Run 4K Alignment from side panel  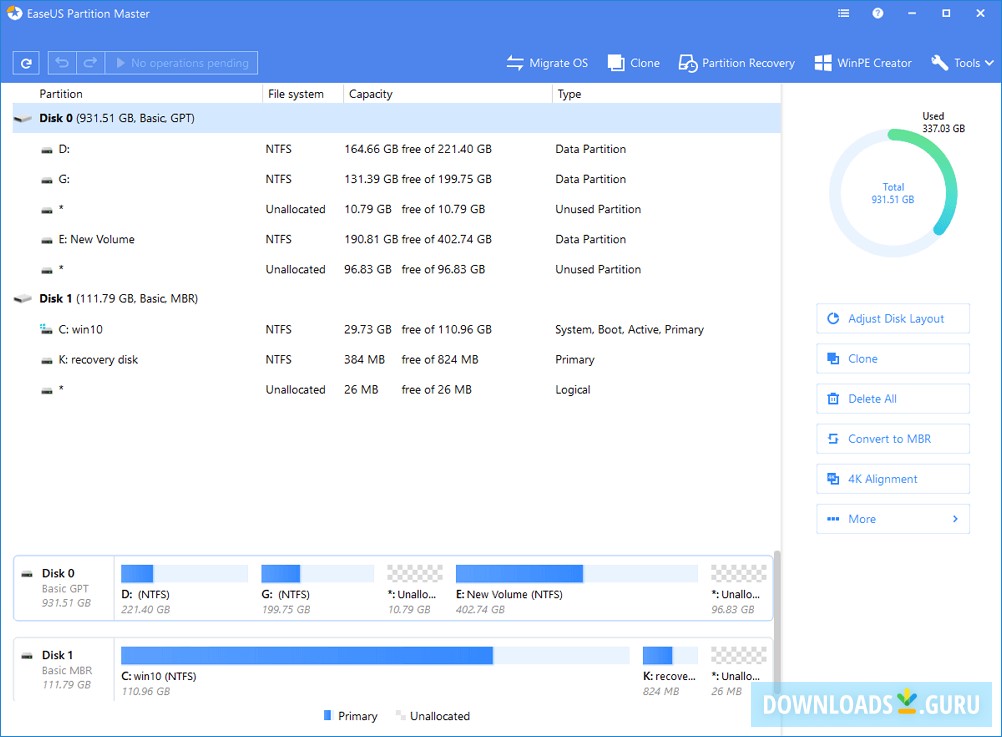coord(892,479)
